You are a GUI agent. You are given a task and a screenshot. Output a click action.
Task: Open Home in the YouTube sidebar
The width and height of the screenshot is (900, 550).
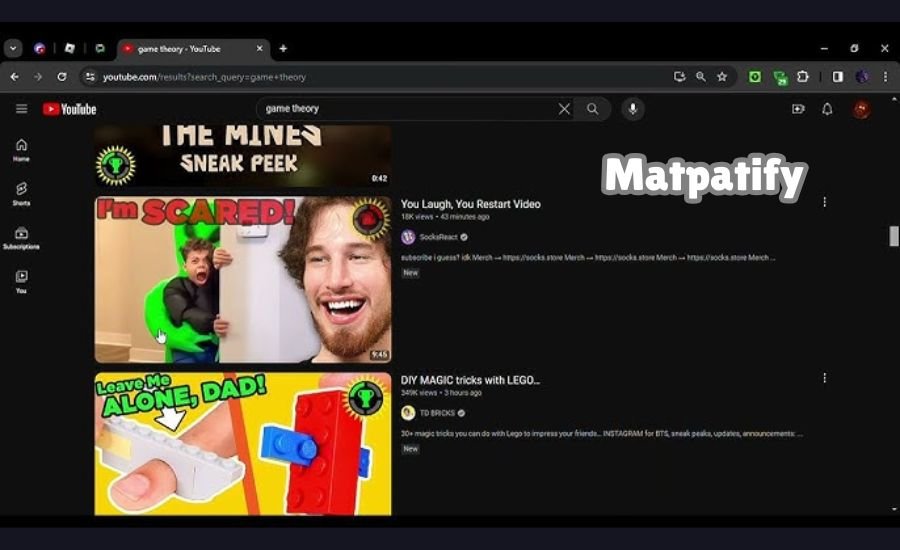point(21,150)
